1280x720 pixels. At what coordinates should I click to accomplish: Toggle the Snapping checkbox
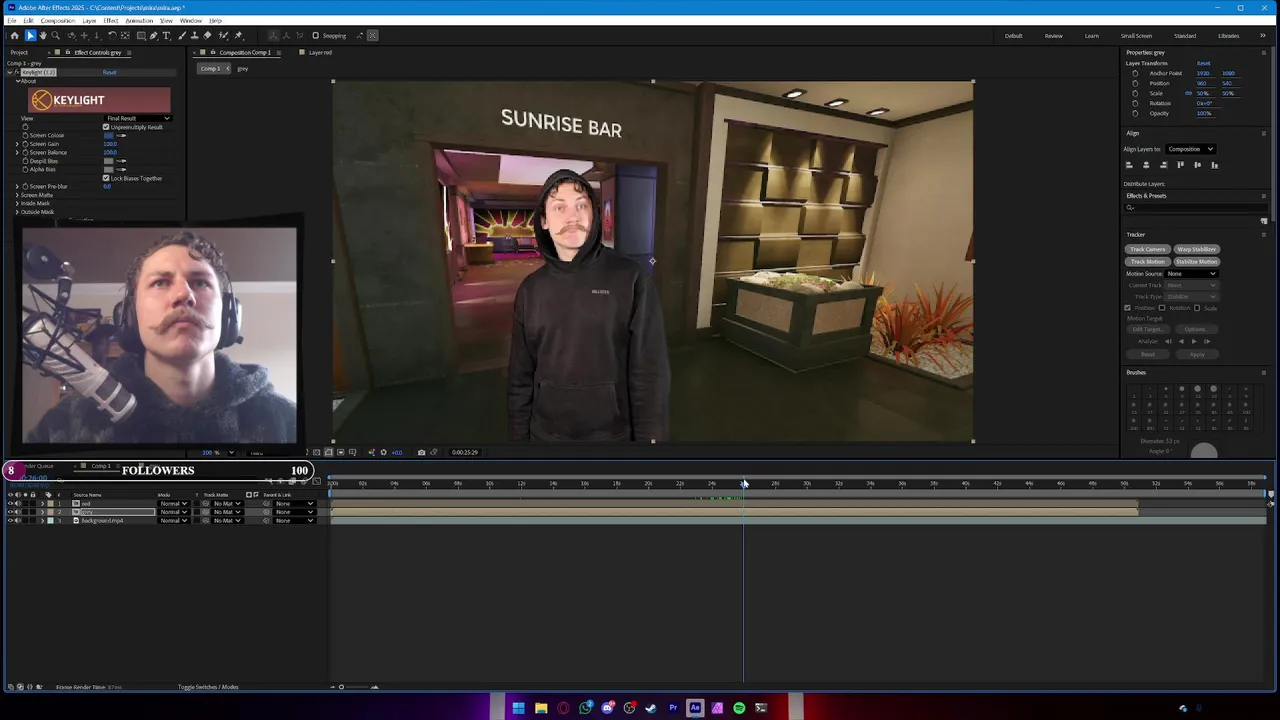coord(316,36)
